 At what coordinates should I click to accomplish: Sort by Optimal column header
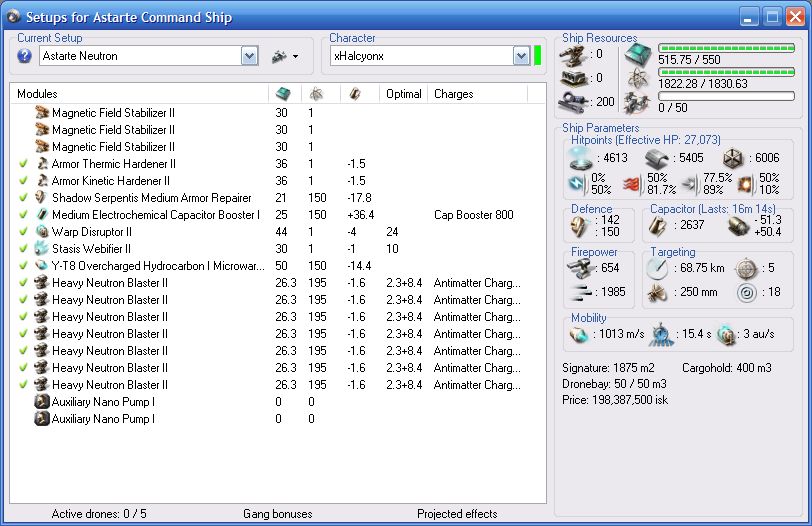[x=403, y=94]
